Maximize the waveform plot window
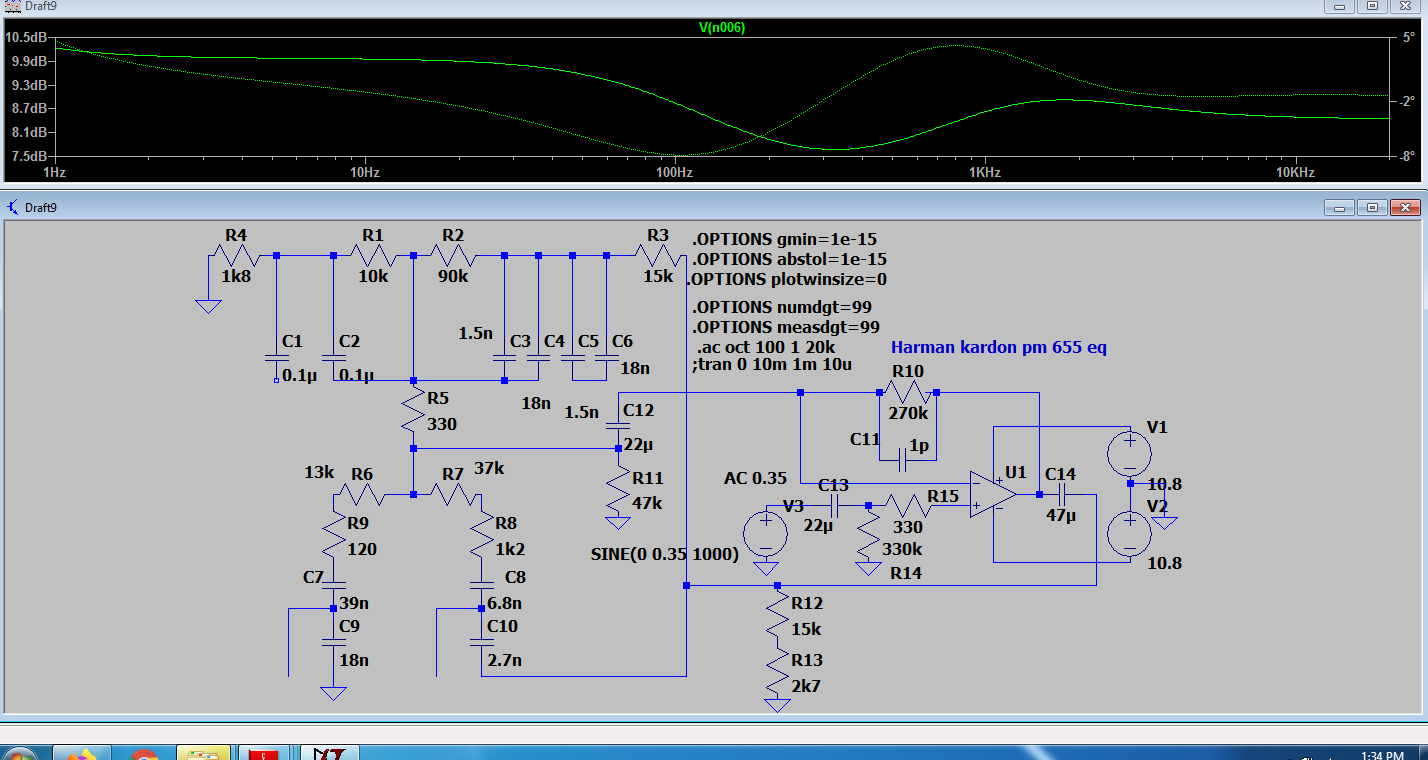Viewport: 1428px width, 760px height. tap(1372, 6)
